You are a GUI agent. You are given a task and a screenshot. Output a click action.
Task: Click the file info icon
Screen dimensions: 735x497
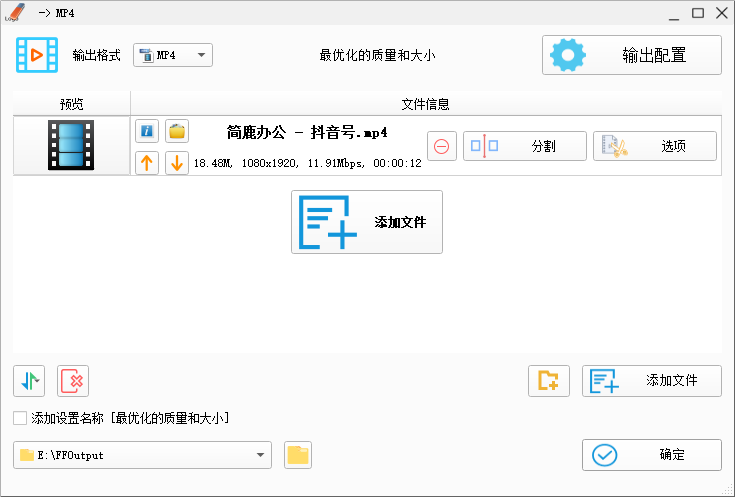pos(147,131)
